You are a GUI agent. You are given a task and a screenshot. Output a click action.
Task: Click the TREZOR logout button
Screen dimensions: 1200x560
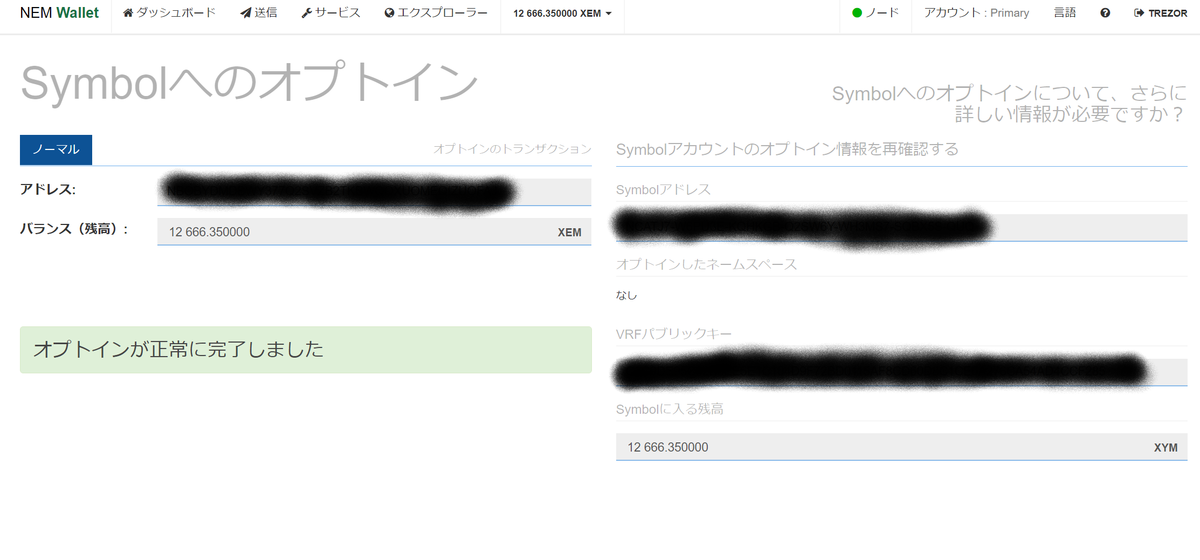point(1161,14)
